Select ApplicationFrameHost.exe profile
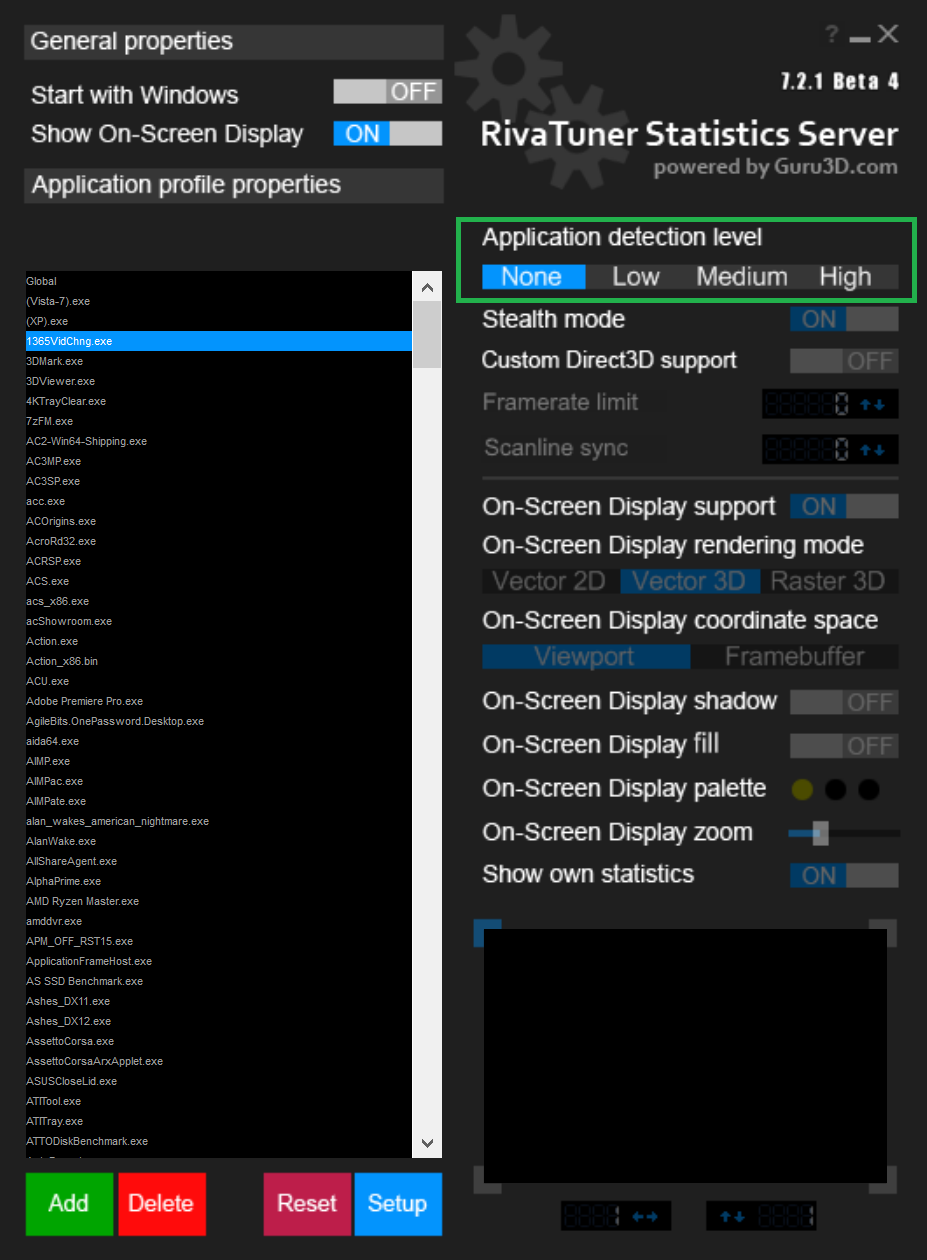Image resolution: width=927 pixels, height=1260 pixels. coord(218,961)
